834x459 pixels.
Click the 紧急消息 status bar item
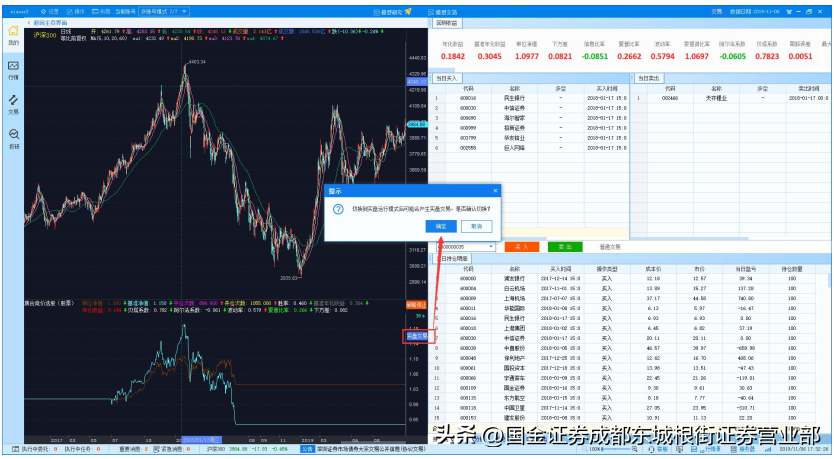point(171,449)
